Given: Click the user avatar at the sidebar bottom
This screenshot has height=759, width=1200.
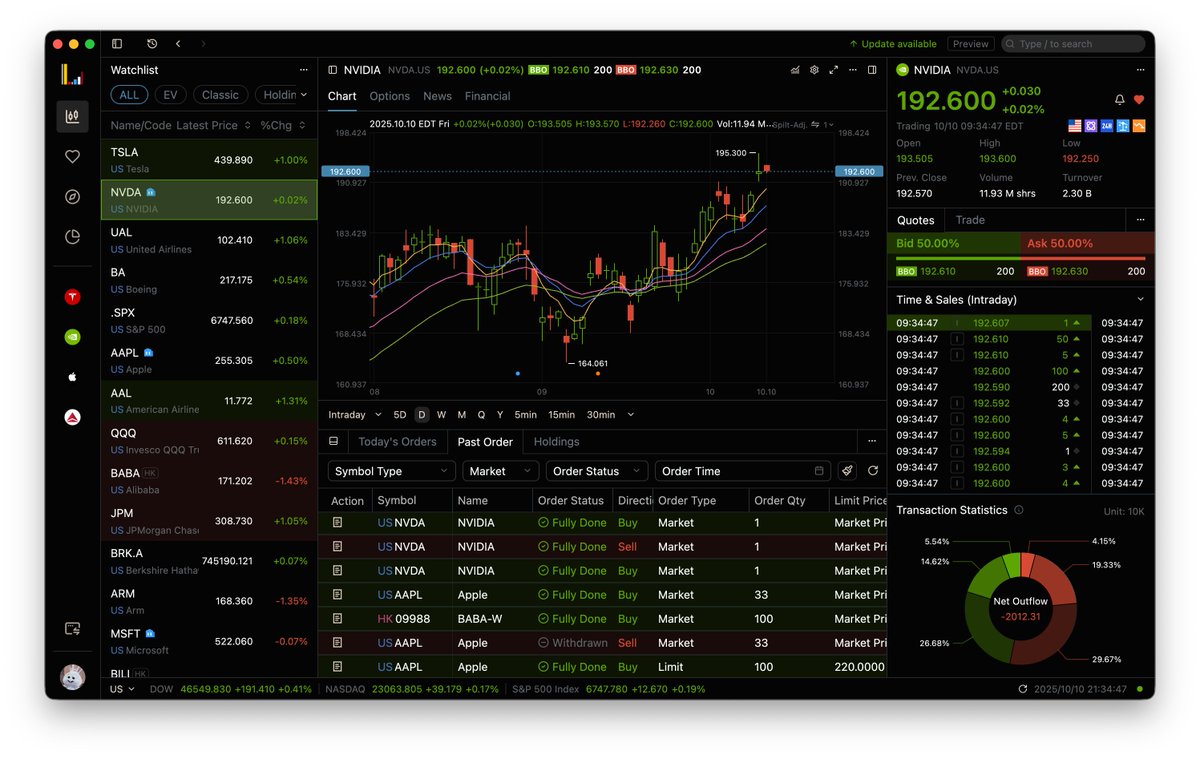Looking at the screenshot, I should [x=72, y=677].
